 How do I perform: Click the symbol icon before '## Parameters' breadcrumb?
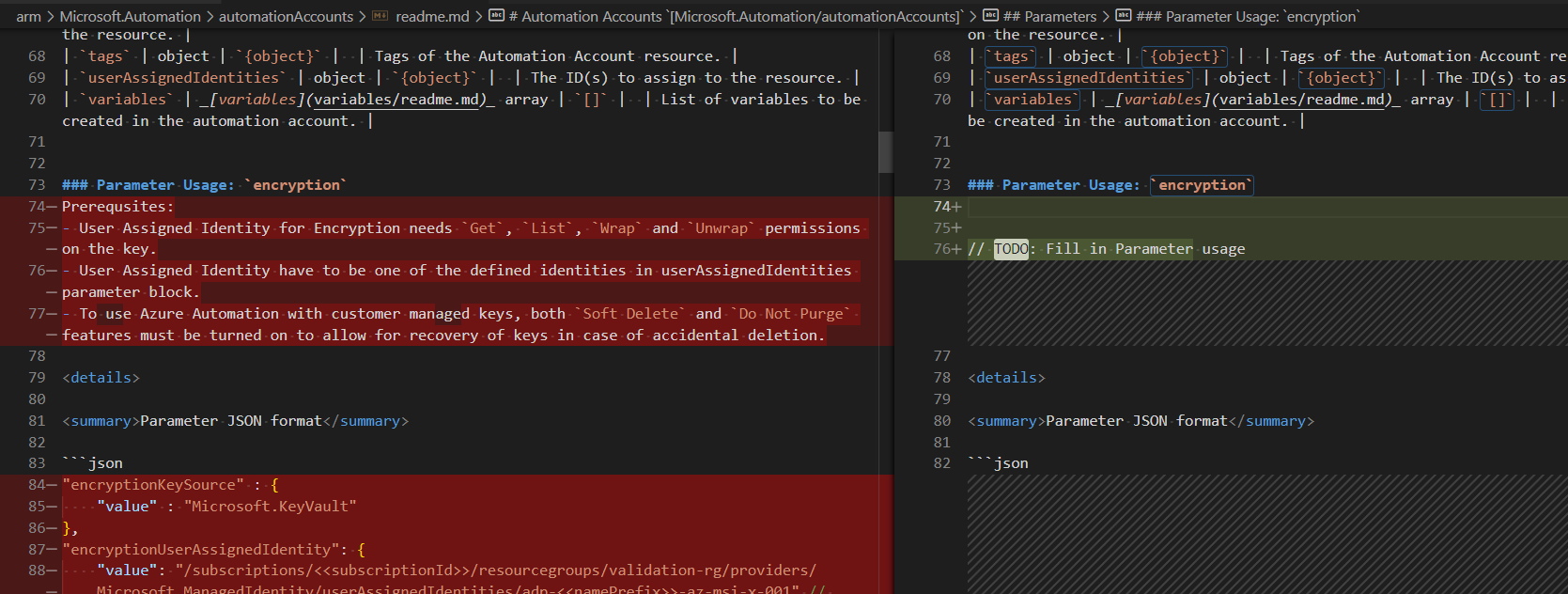[991, 16]
